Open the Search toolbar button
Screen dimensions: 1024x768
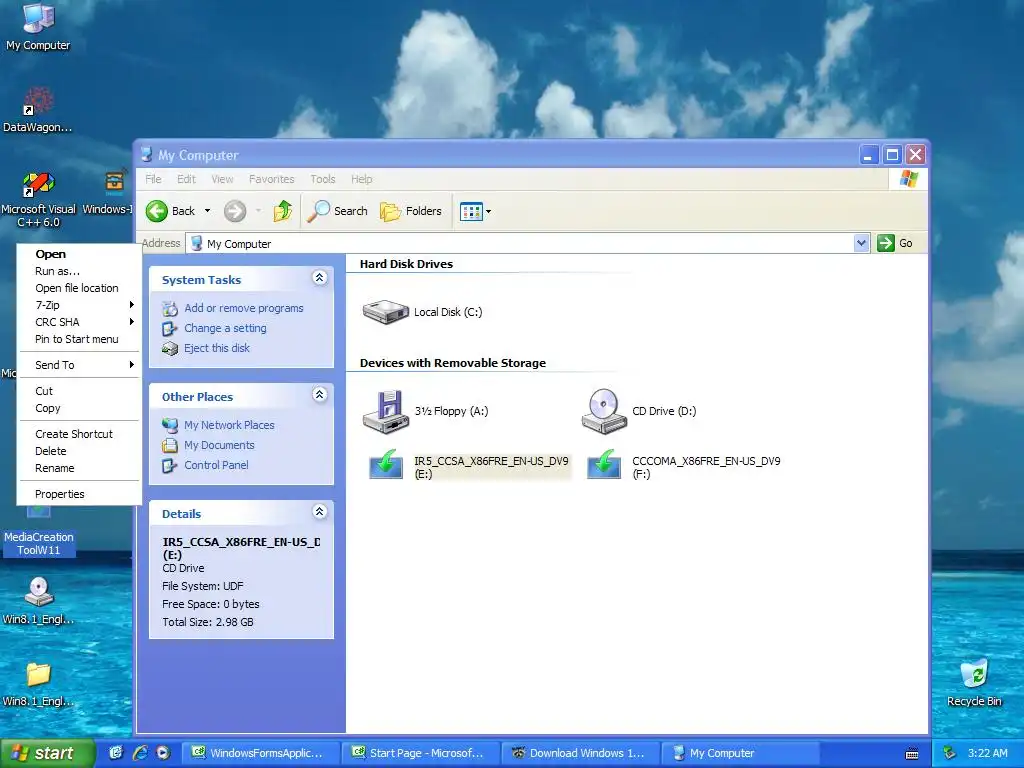337,211
